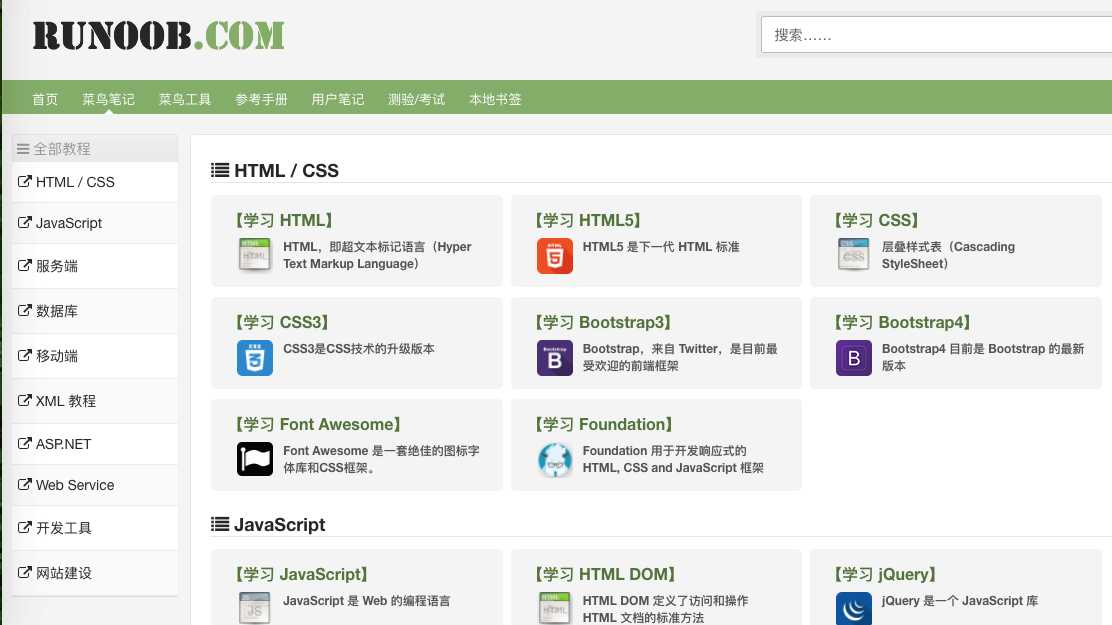This screenshot has width=1112, height=625.
Task: Click the description 'CSS3是CSS技术的升级版本'
Action: point(359,349)
